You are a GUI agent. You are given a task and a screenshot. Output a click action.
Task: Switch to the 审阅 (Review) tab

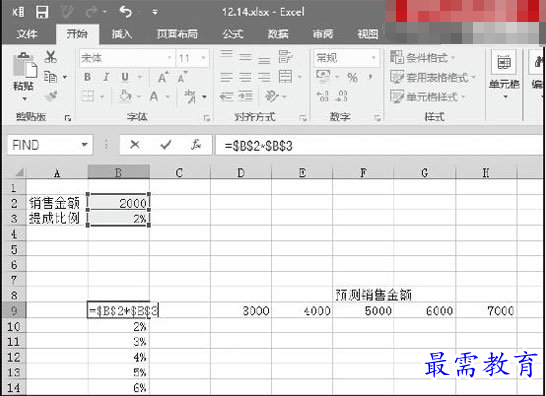click(323, 34)
